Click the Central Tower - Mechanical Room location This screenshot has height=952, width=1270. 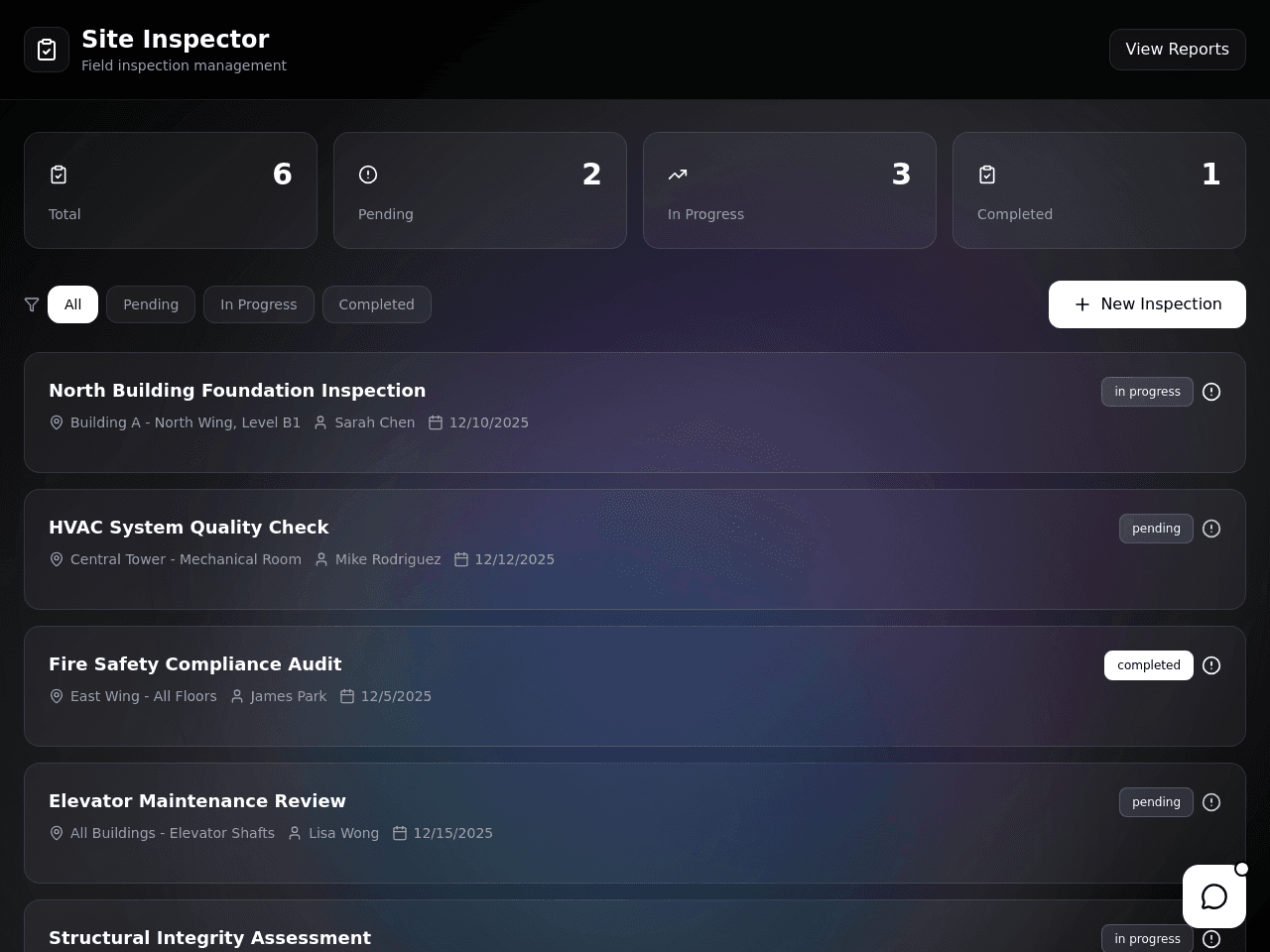(186, 559)
